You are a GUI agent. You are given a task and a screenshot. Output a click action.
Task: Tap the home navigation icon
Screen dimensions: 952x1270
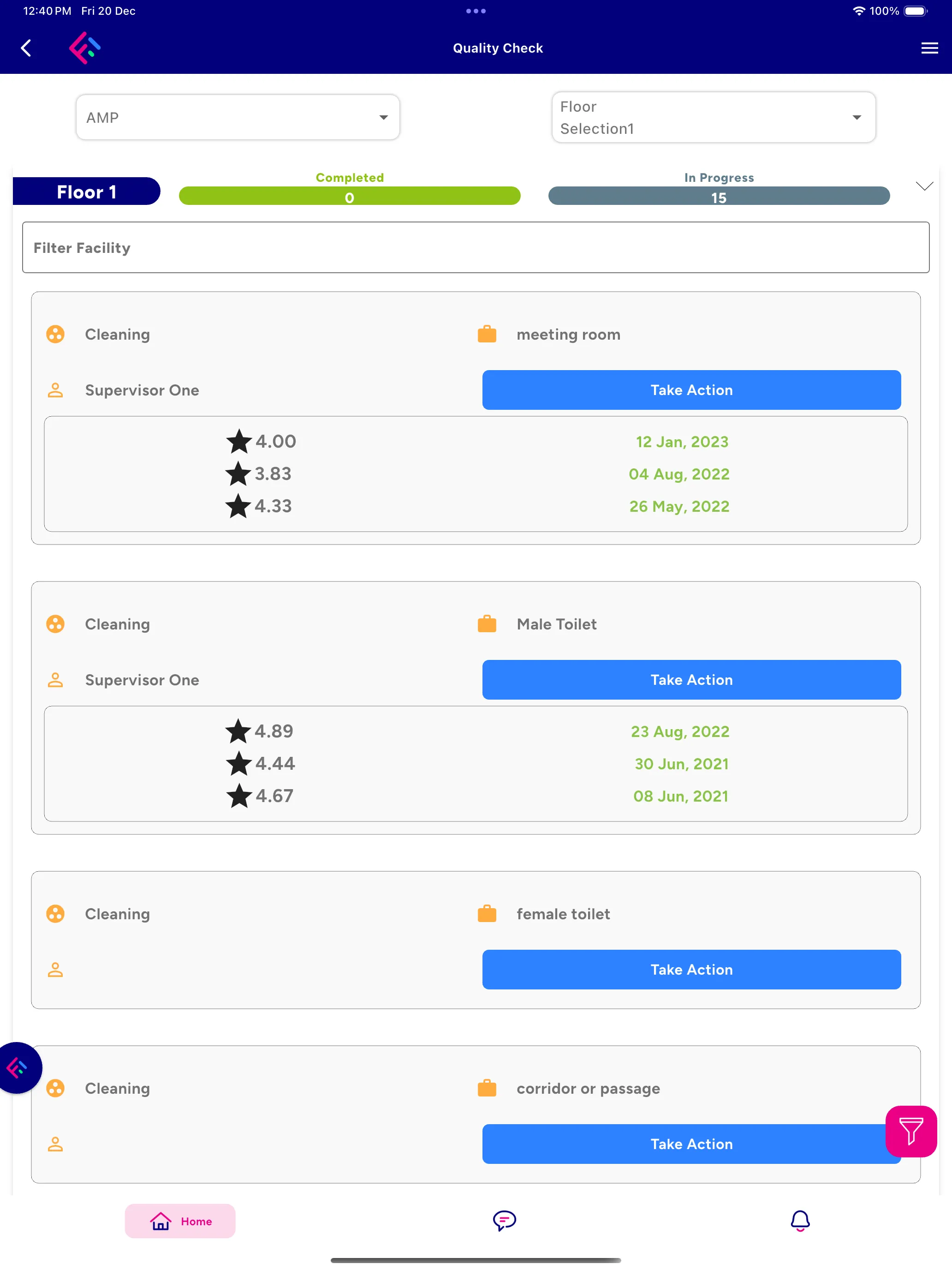tap(159, 1221)
